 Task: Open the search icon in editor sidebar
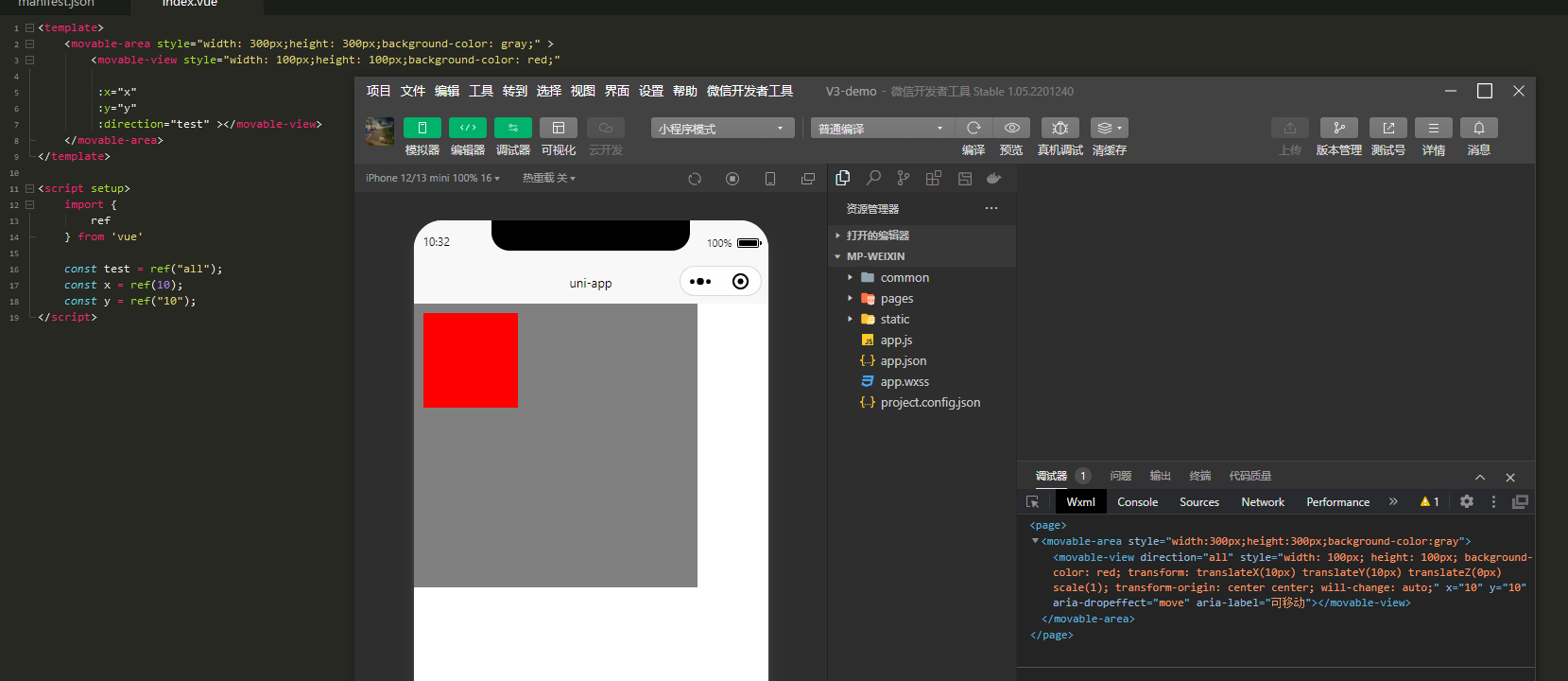pyautogui.click(x=873, y=178)
